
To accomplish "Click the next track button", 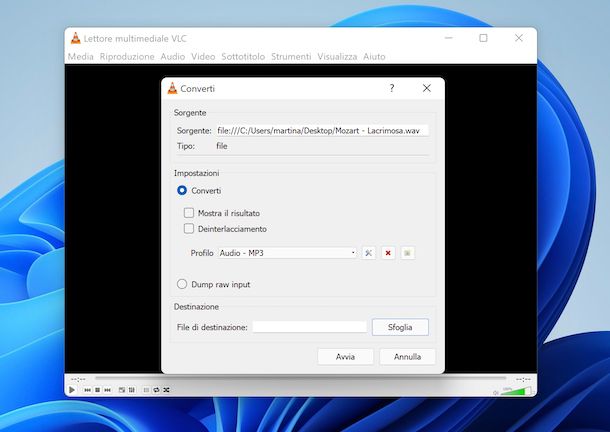I will coord(108,390).
